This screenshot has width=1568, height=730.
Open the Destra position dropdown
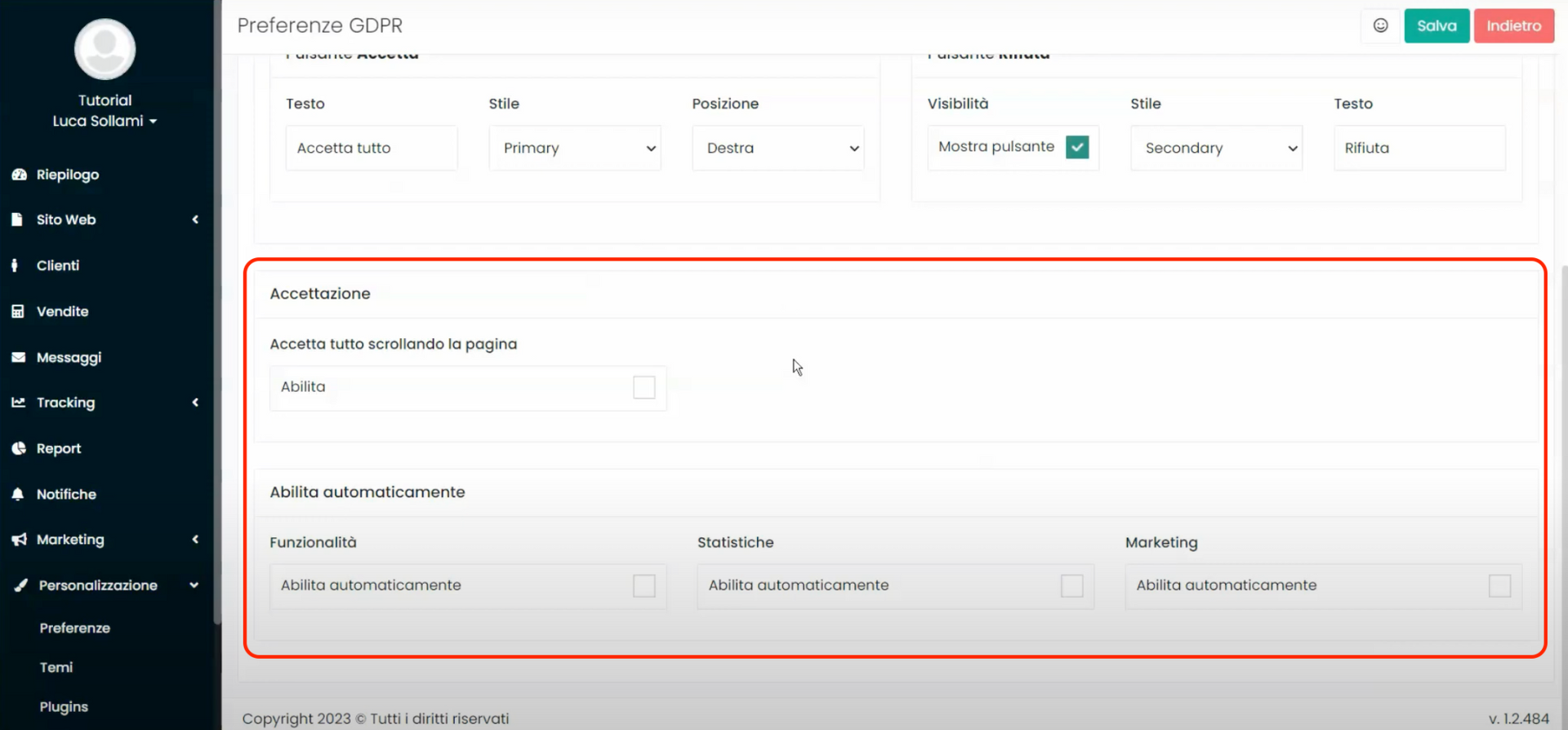(778, 148)
